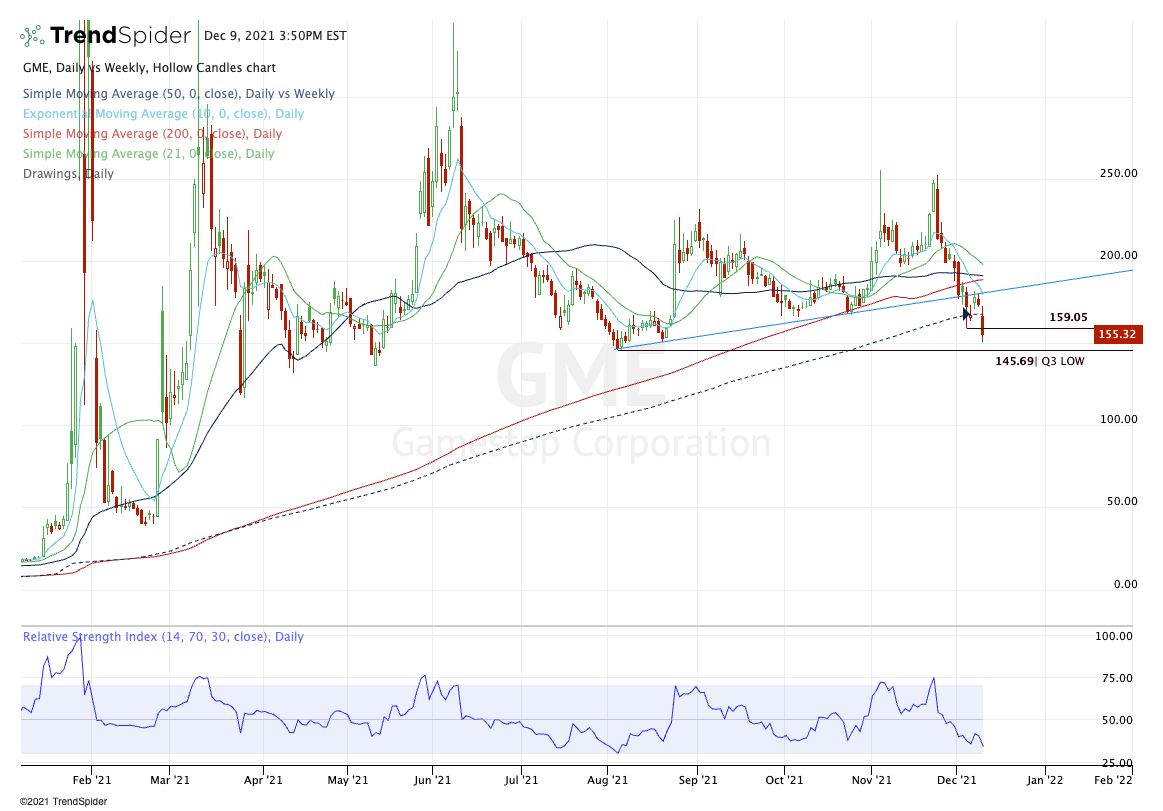
Task: Click the Feb '22 date axis label
Action: (x=1113, y=780)
